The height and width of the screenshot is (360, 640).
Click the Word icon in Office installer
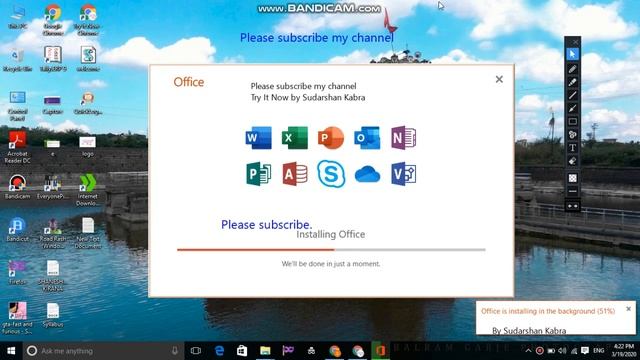click(x=258, y=138)
